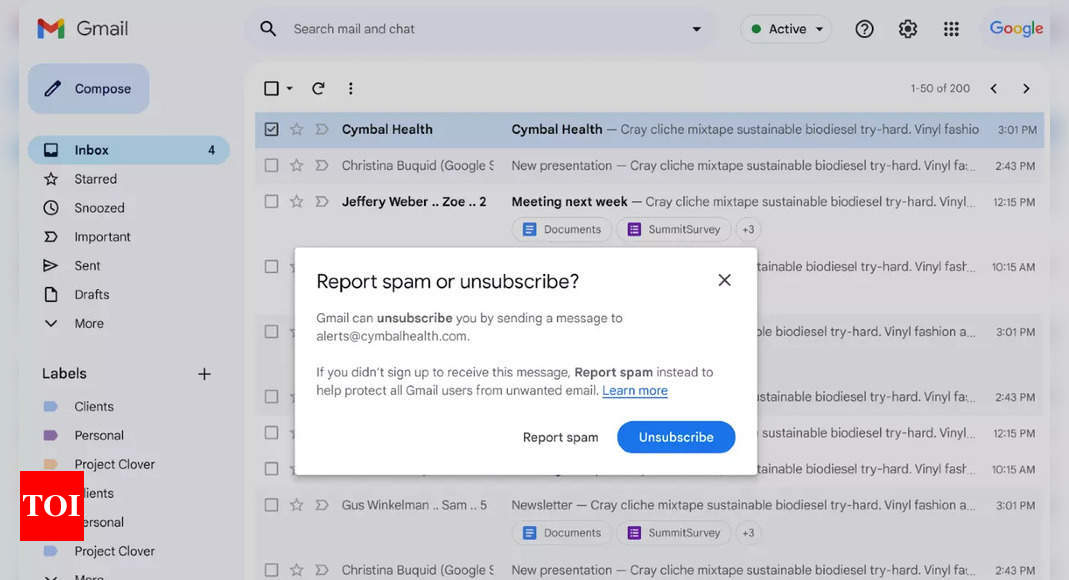Select the Jeffery Weber email checkbox
1069x580 pixels.
[271, 201]
